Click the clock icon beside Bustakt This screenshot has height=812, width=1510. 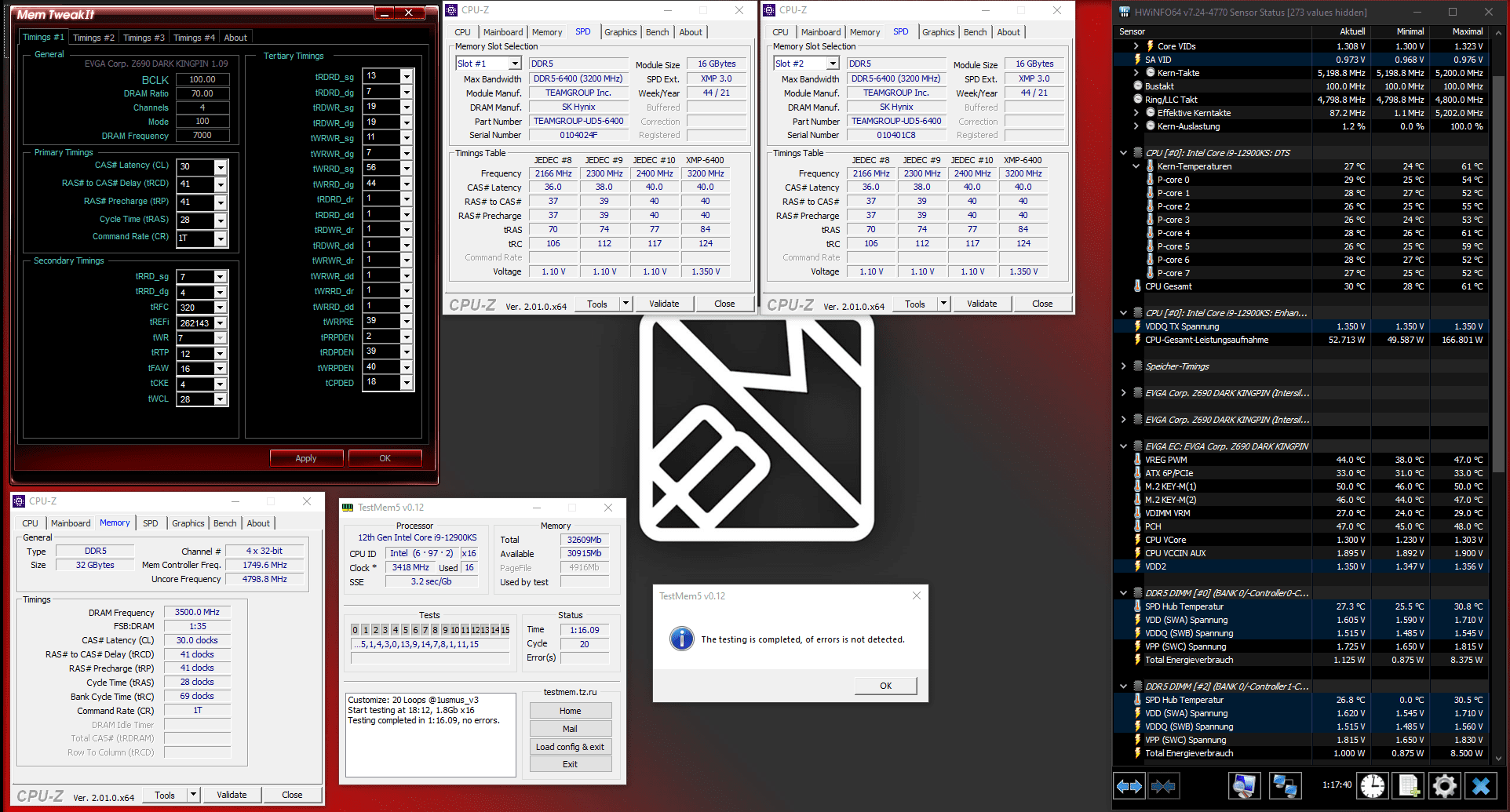tap(1137, 86)
